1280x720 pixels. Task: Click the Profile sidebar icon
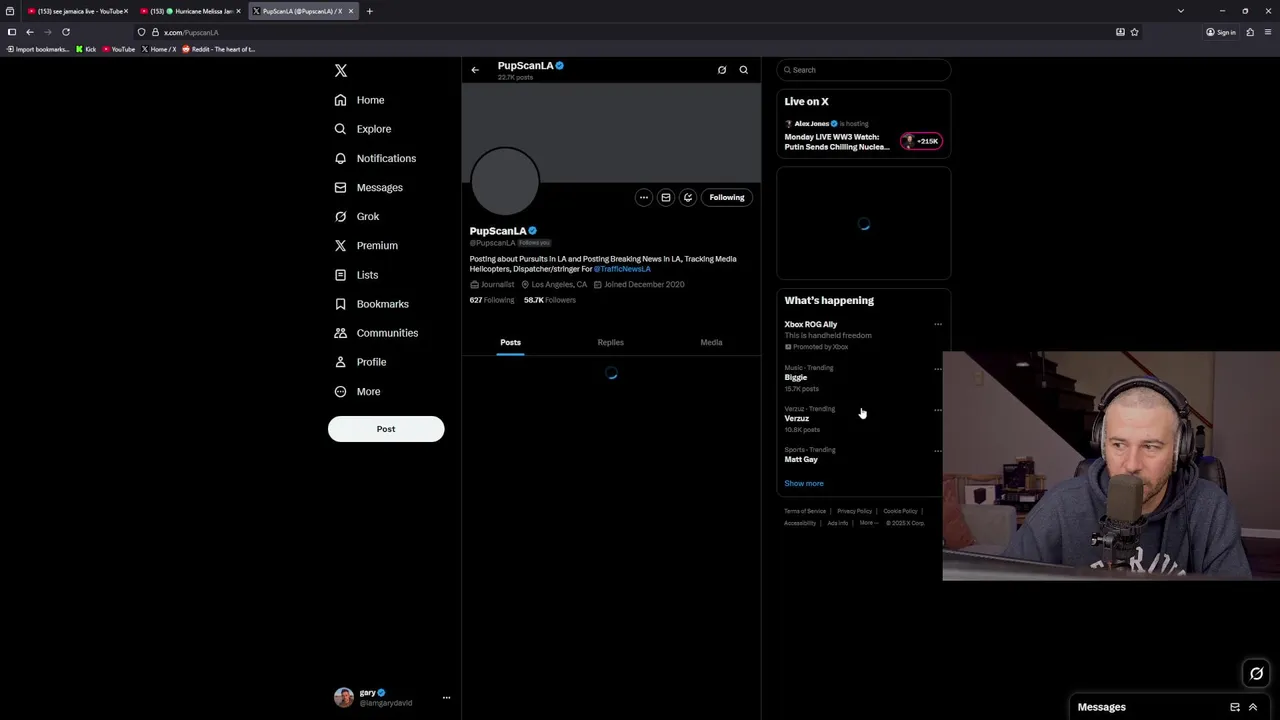341,362
